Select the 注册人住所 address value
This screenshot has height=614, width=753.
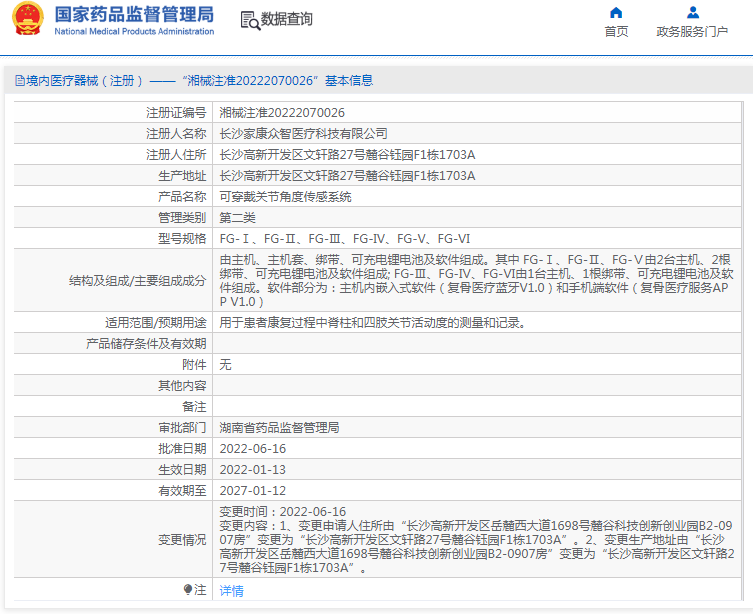click(347, 155)
